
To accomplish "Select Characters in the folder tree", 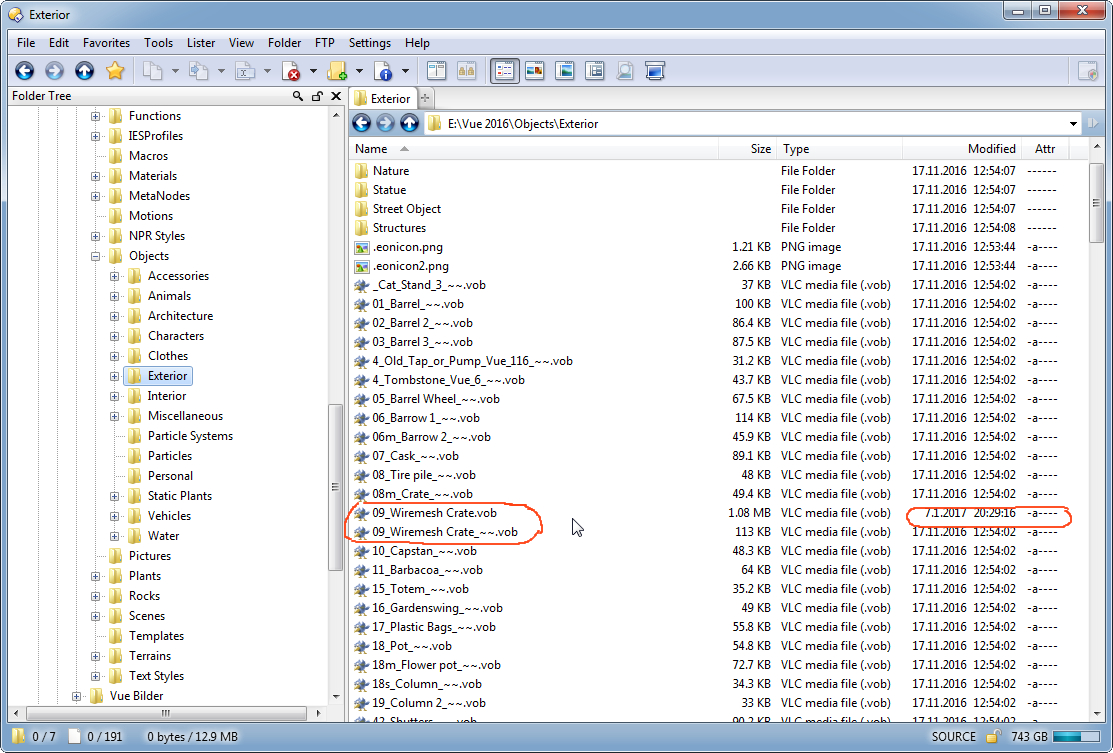I will [175, 336].
